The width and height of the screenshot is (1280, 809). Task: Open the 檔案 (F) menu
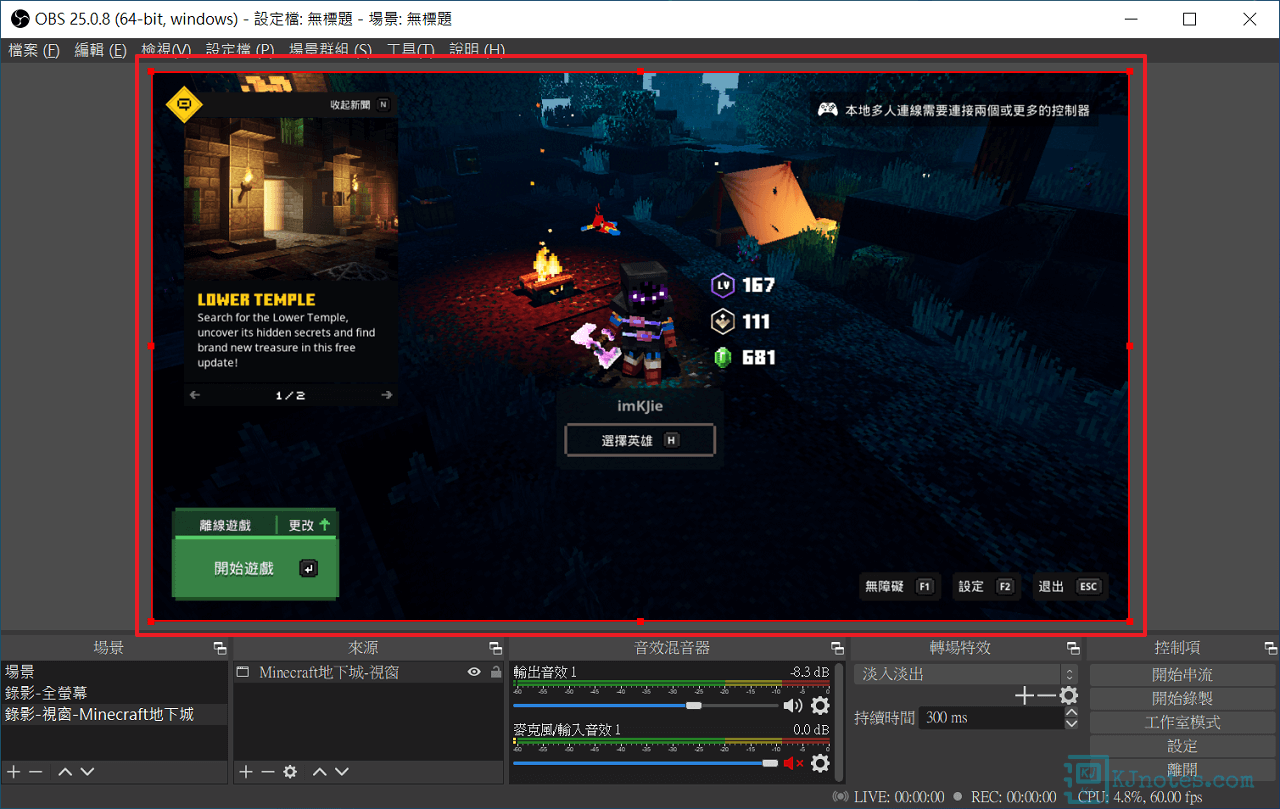click(x=34, y=50)
